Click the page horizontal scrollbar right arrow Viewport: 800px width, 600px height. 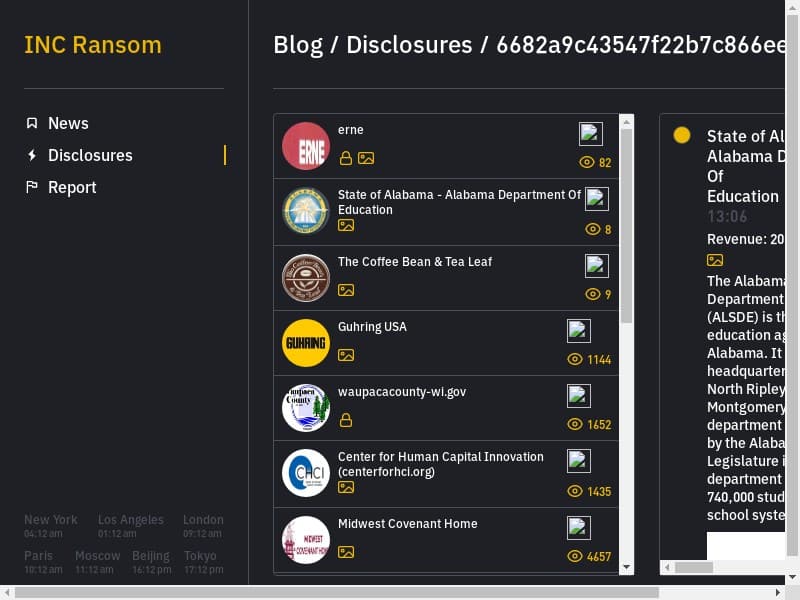click(x=778, y=592)
